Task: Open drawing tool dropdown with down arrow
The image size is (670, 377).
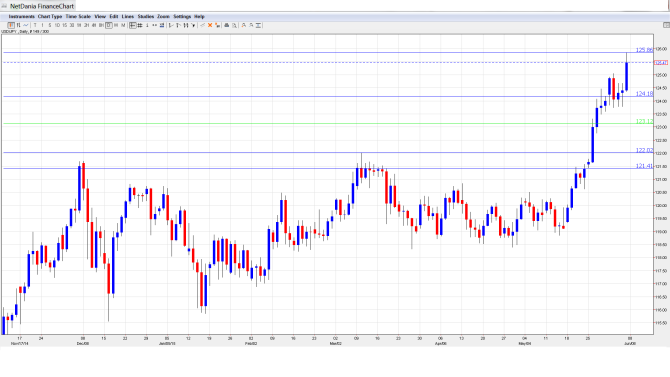Action: [x=193, y=26]
